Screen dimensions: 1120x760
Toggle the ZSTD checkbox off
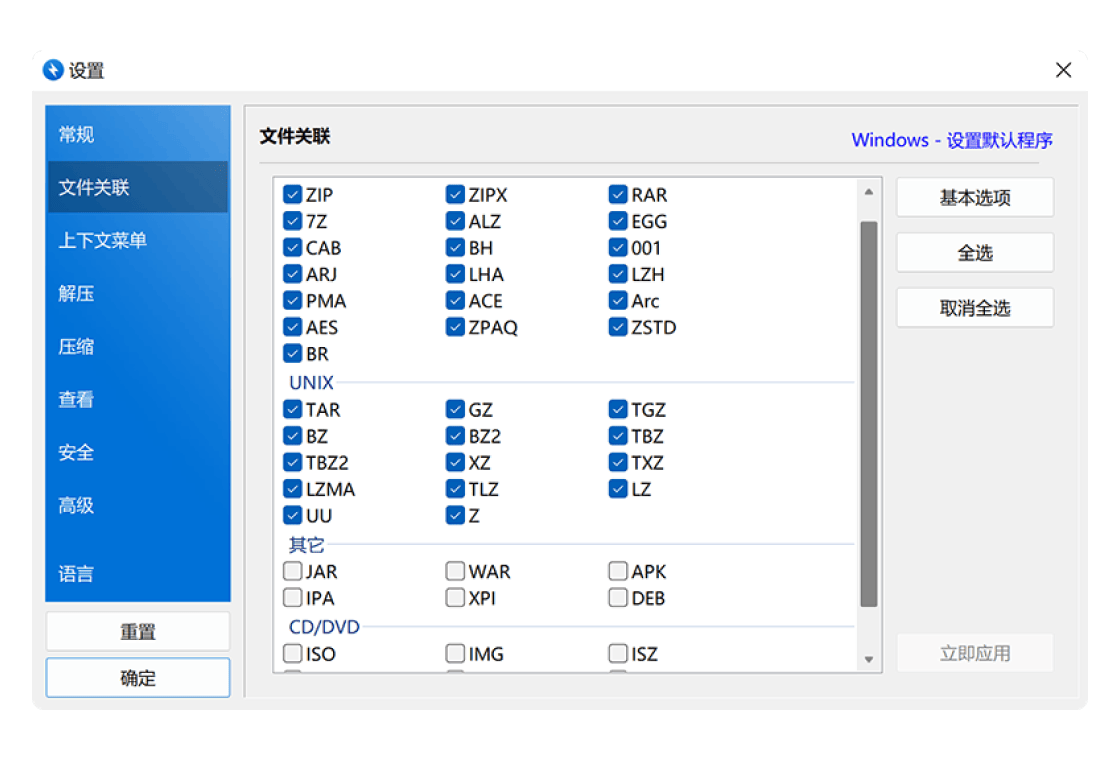(x=618, y=328)
